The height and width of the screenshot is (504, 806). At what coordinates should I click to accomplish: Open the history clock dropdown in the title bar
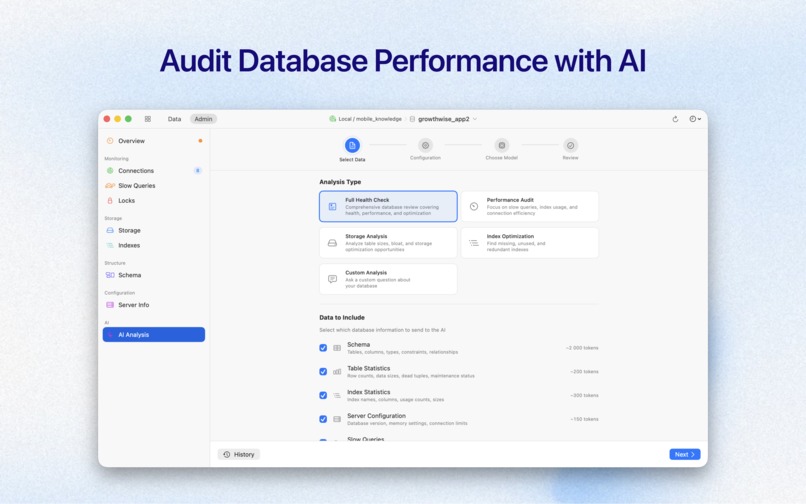(695, 119)
